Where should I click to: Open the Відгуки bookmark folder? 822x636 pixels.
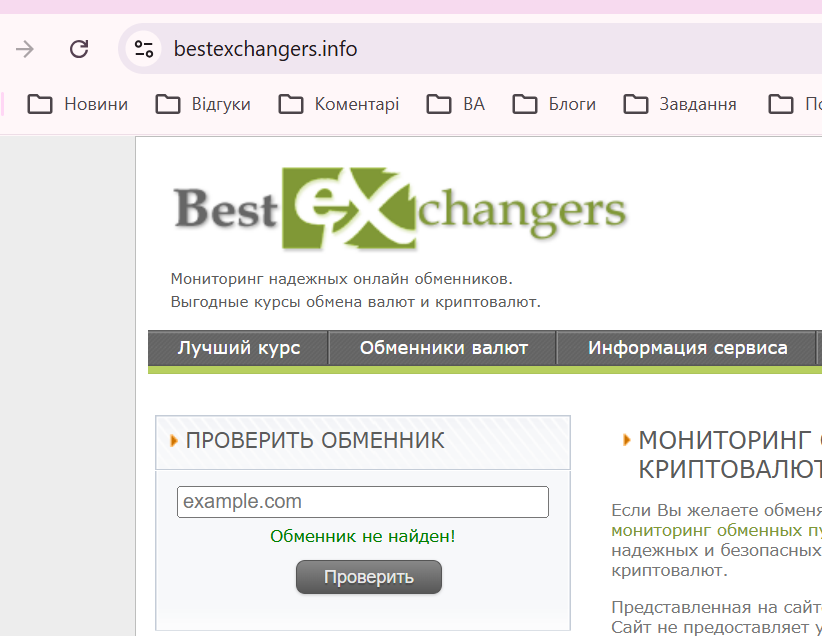[203, 104]
